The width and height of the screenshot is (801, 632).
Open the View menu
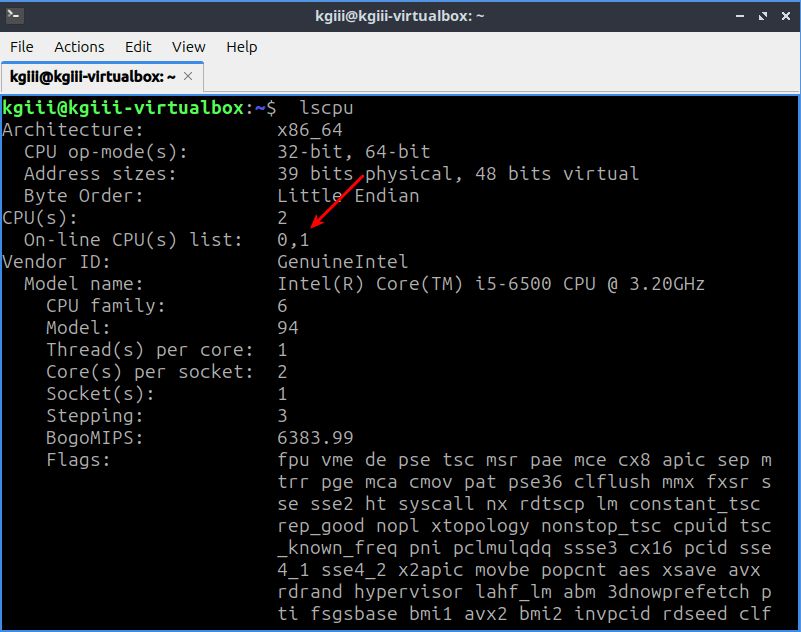click(189, 47)
